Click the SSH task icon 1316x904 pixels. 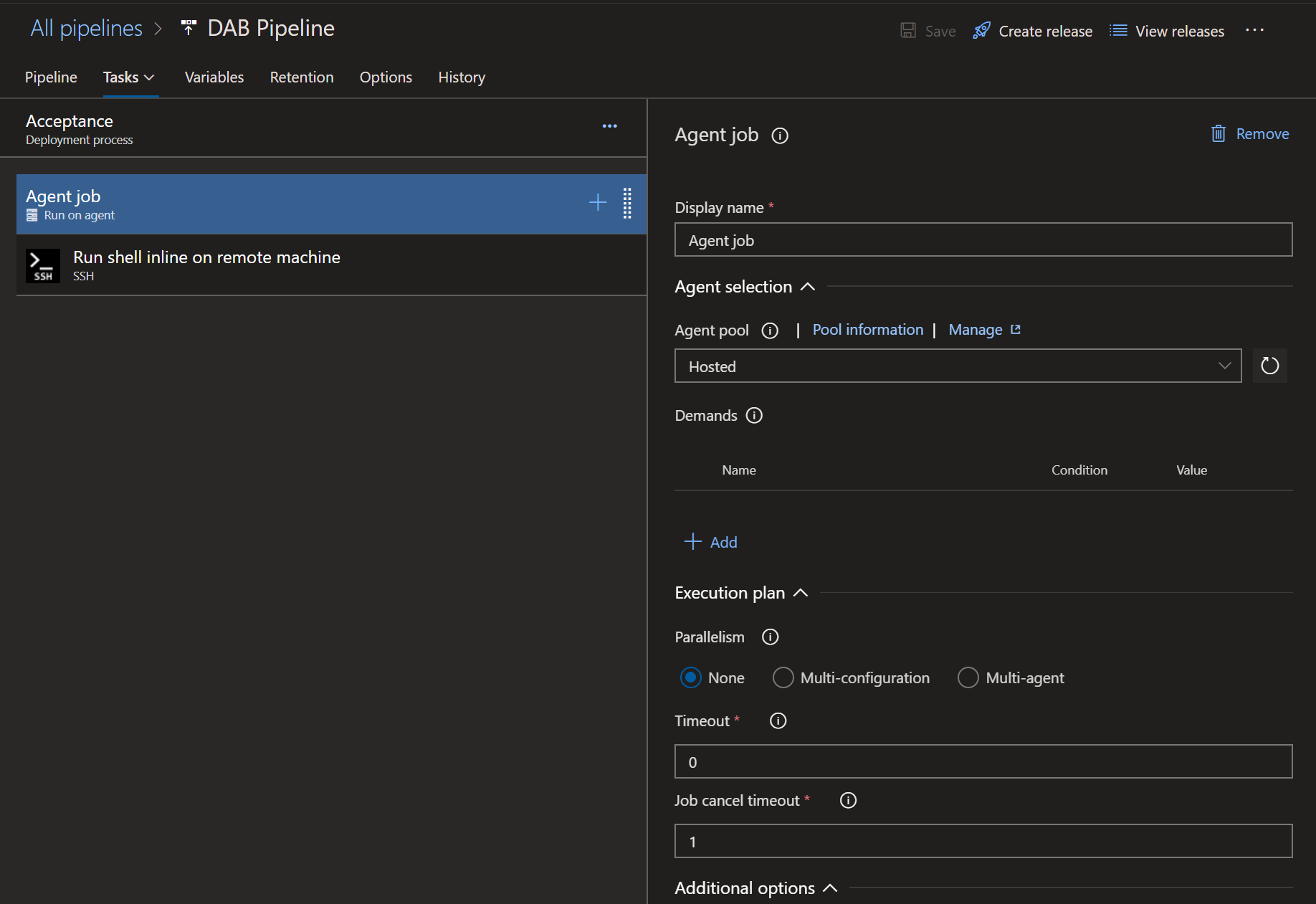tap(42, 265)
